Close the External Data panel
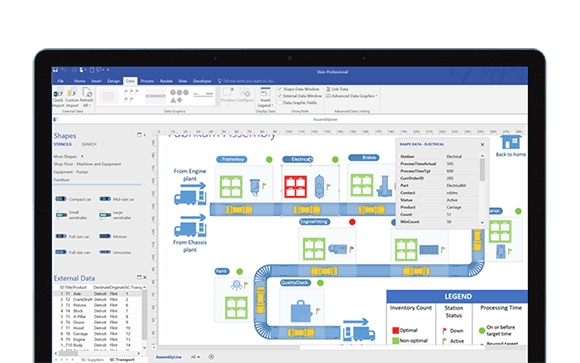This screenshot has height=363, width=580. (x=145, y=277)
